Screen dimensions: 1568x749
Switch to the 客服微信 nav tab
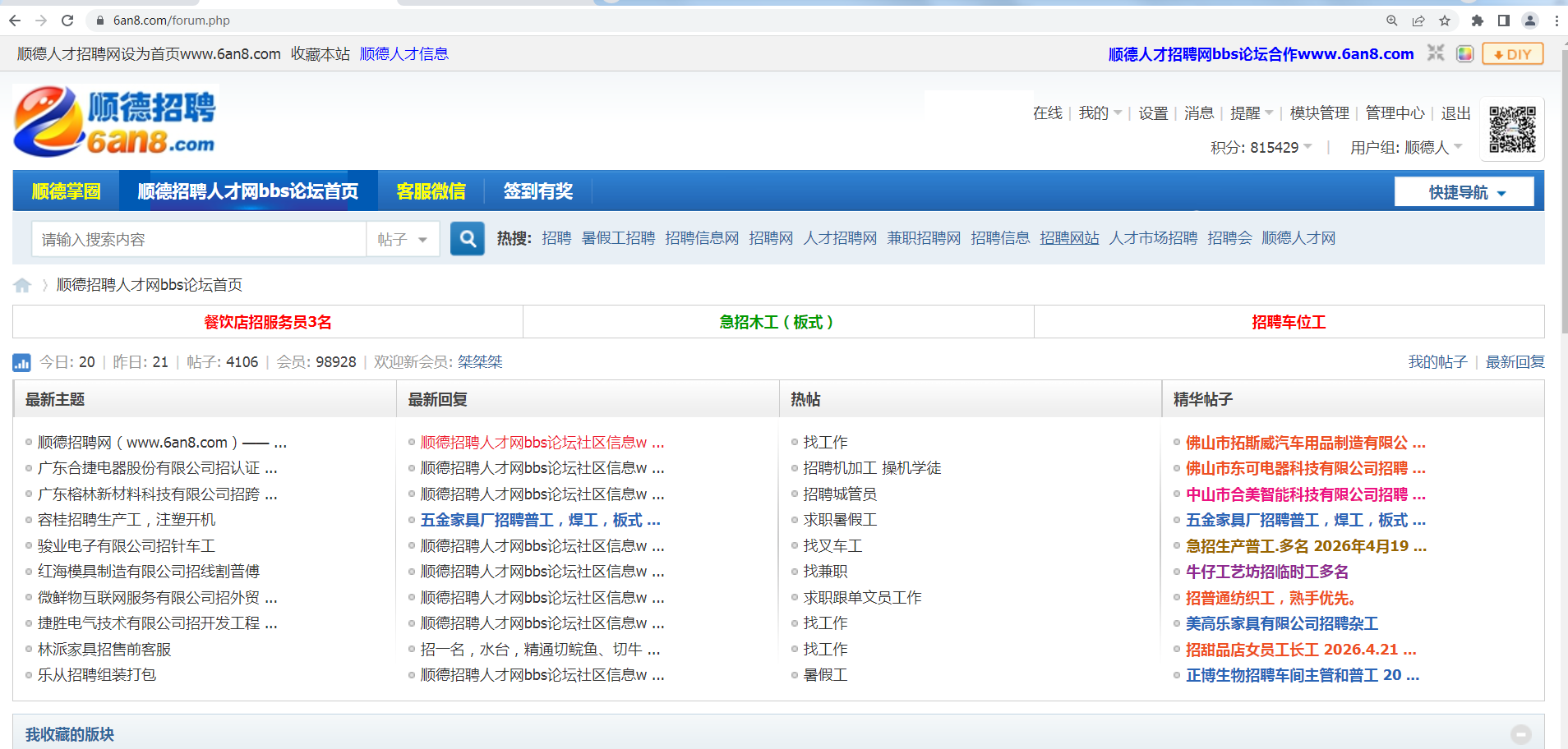pyautogui.click(x=431, y=191)
